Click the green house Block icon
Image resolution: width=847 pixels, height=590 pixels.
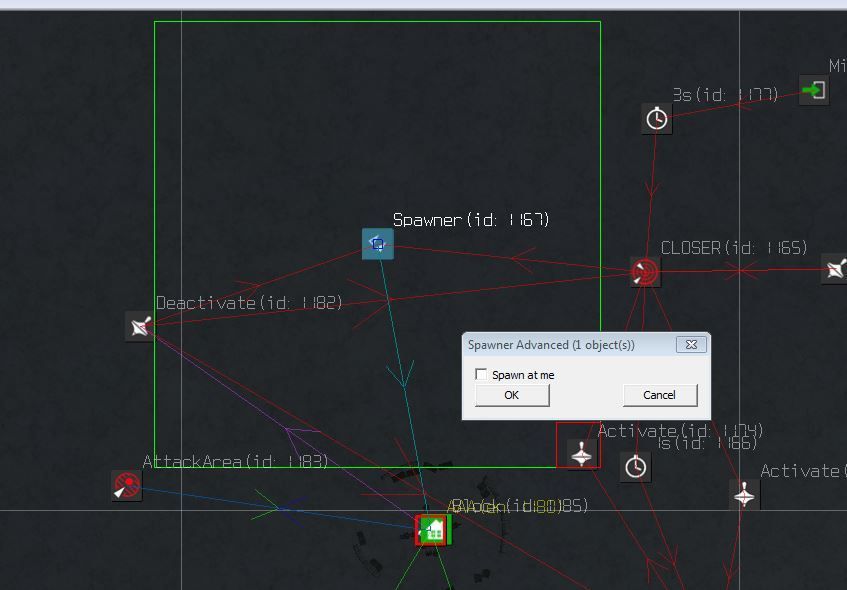(x=432, y=529)
